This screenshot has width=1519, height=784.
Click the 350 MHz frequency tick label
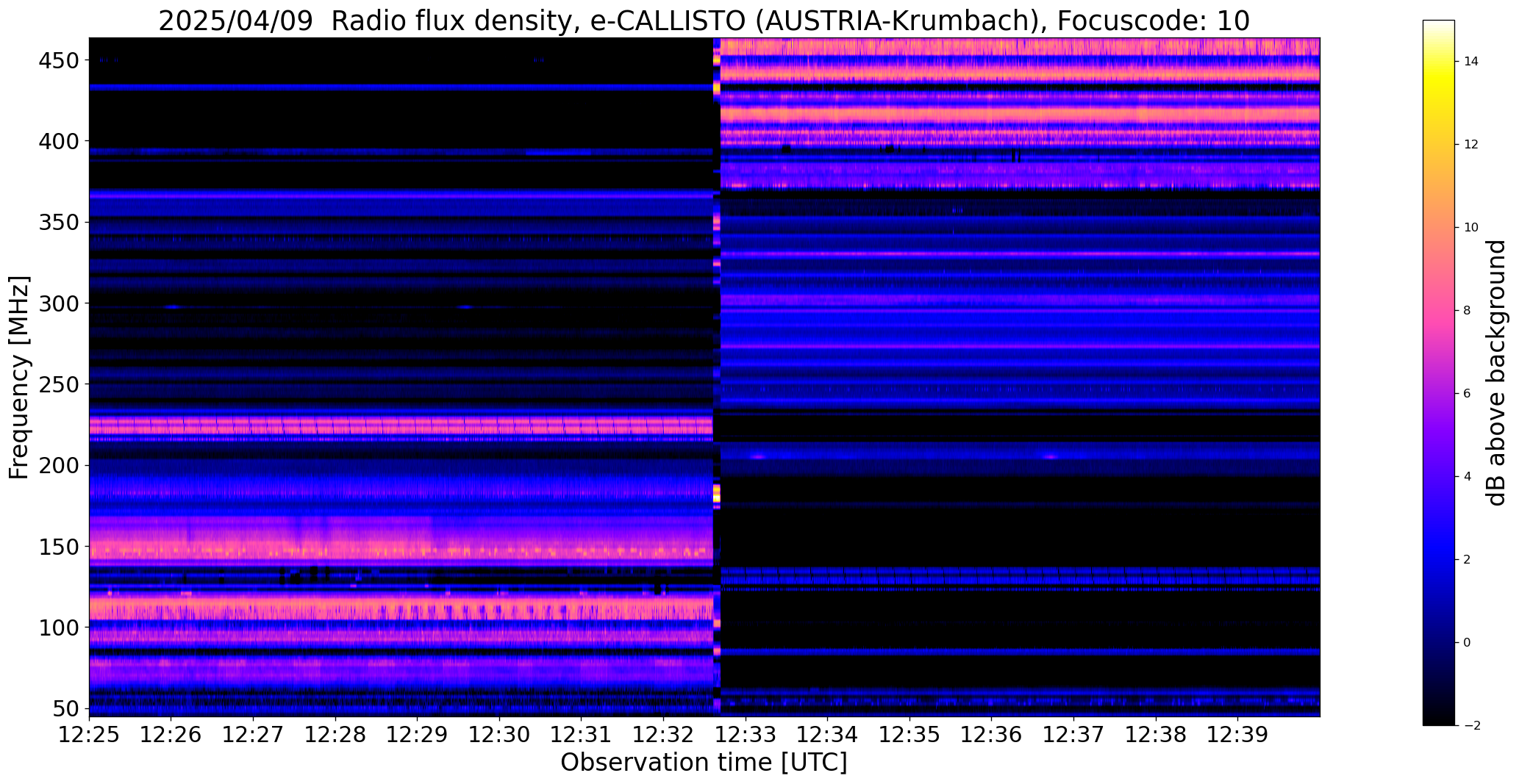tap(57, 222)
